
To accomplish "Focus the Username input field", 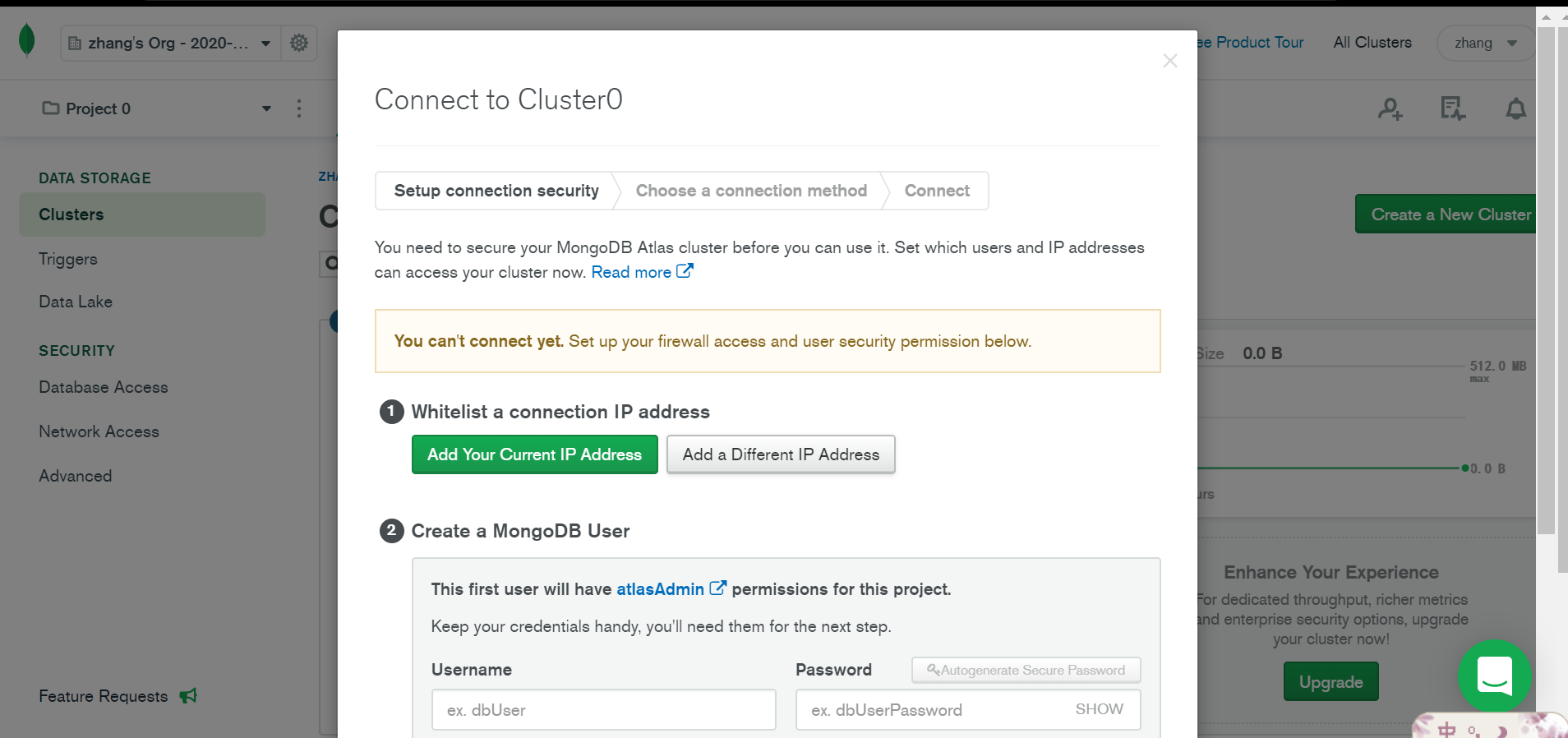I will (x=603, y=710).
